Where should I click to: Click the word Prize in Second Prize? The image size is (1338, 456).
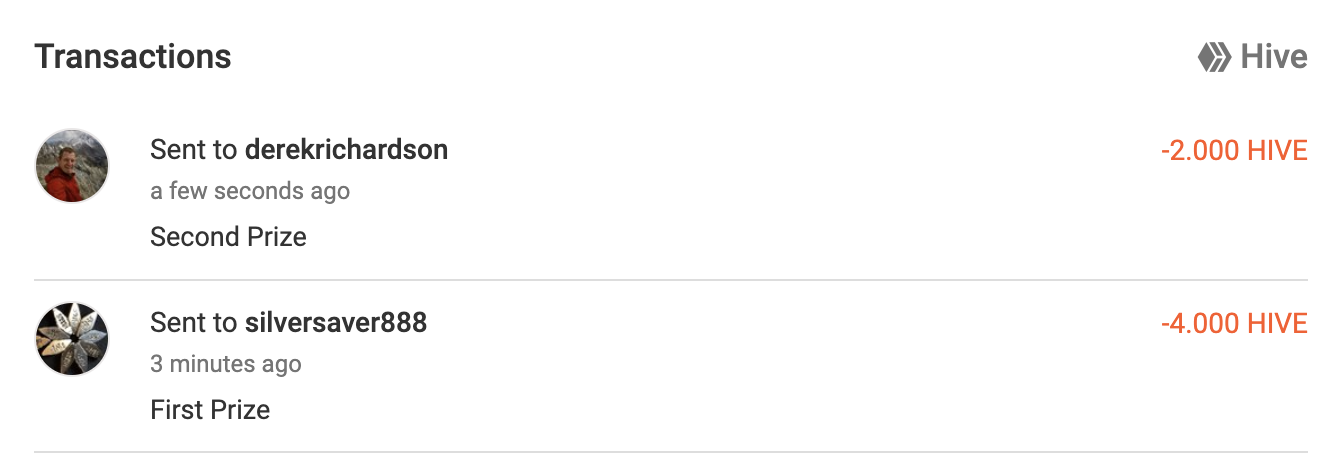tap(275, 237)
